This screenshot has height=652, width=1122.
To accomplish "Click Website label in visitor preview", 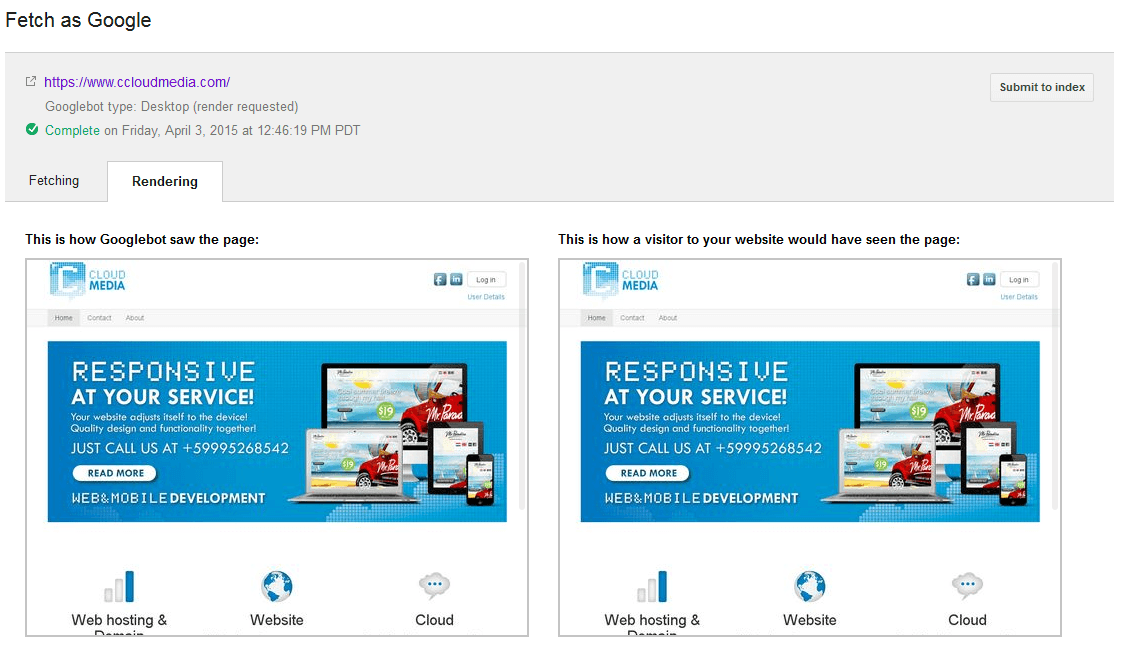I will 810,620.
